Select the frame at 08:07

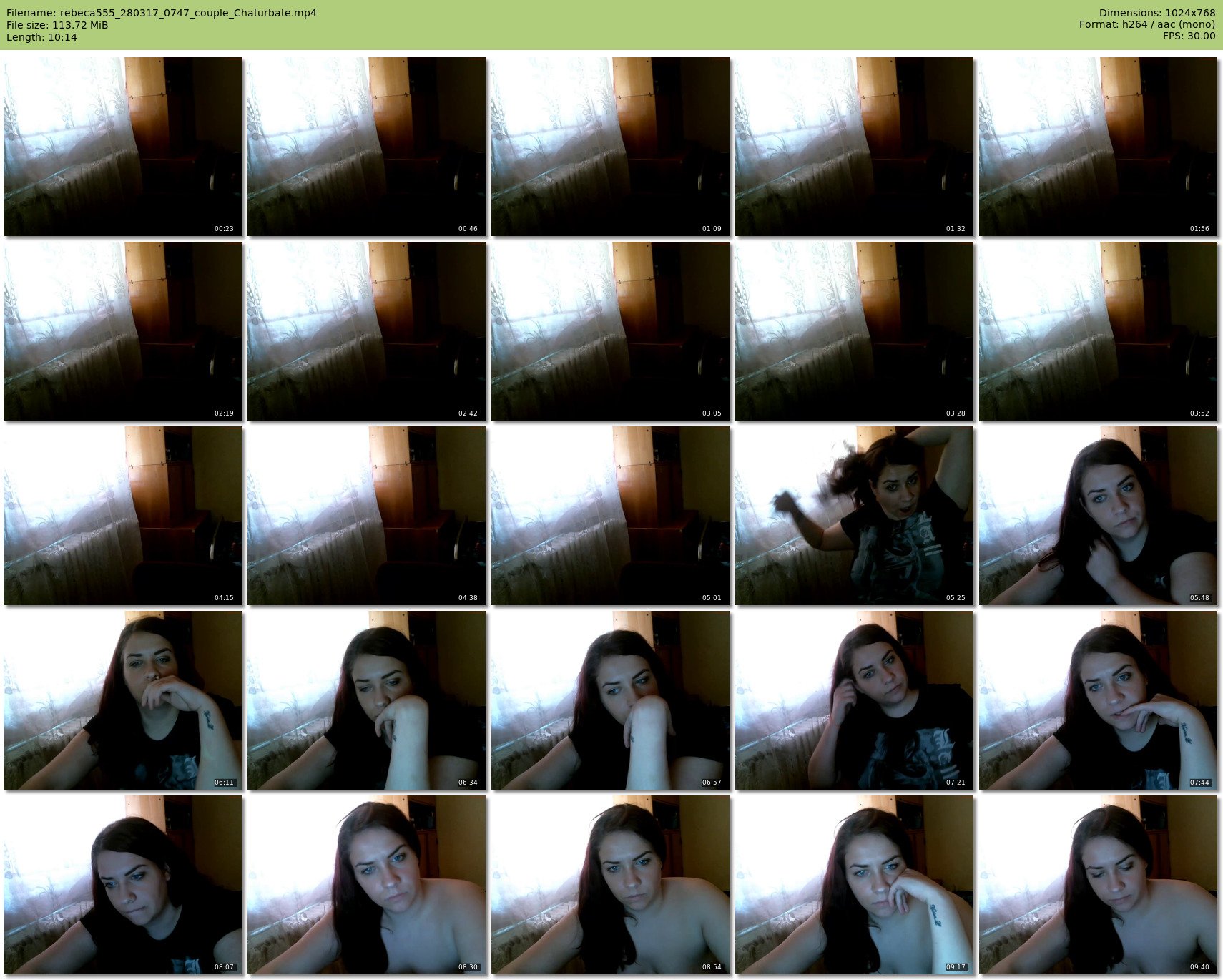pos(122,885)
